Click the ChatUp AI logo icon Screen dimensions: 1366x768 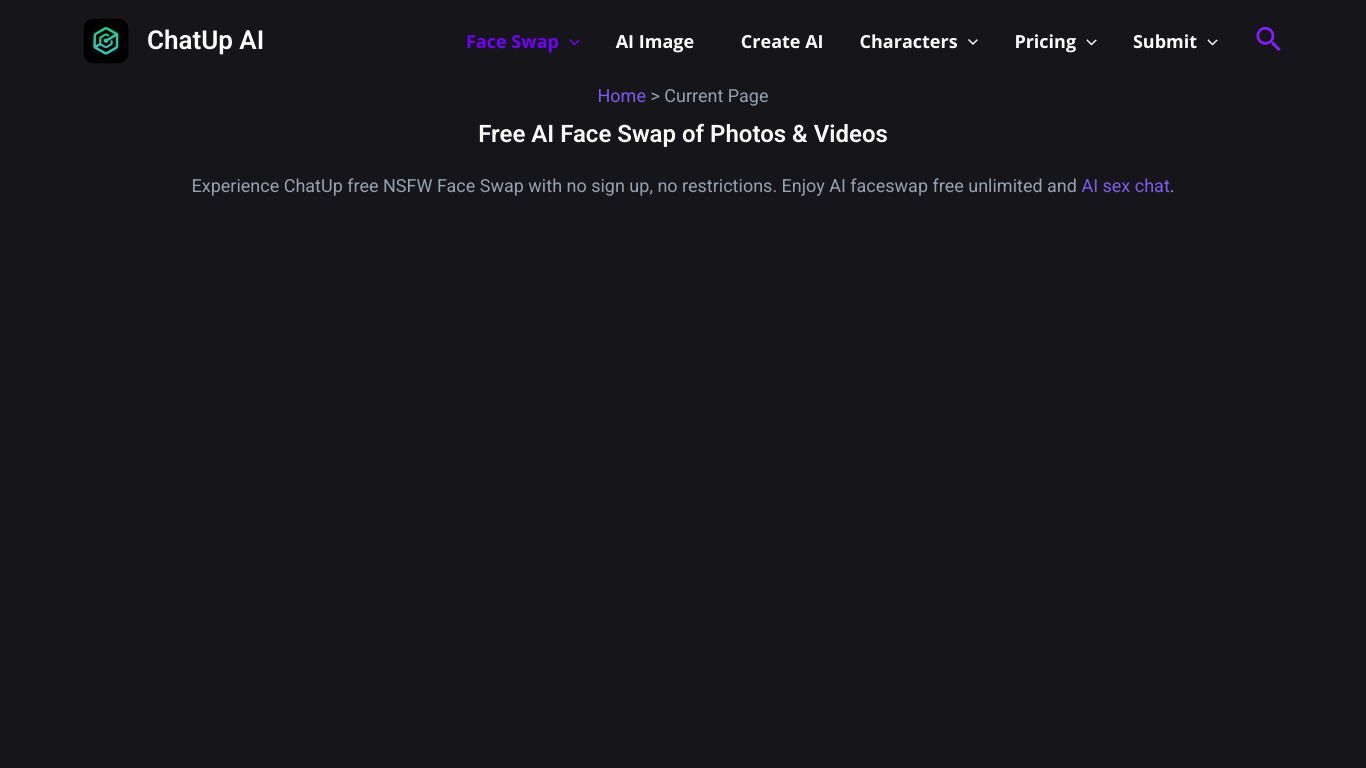106,41
